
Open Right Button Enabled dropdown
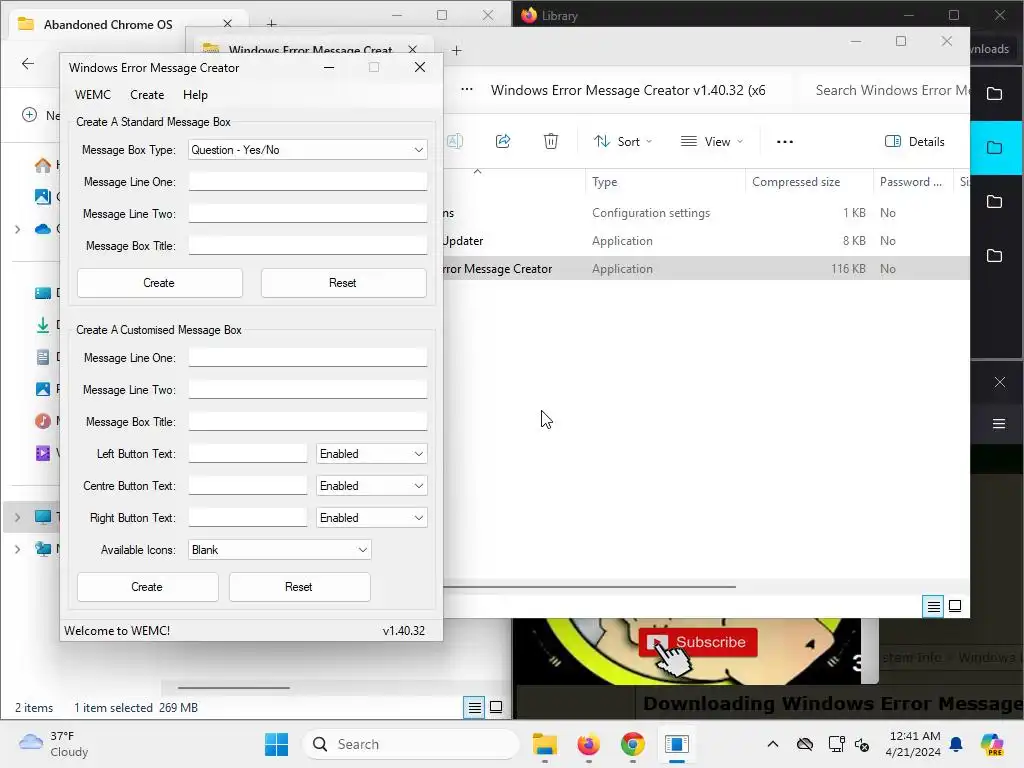371,518
